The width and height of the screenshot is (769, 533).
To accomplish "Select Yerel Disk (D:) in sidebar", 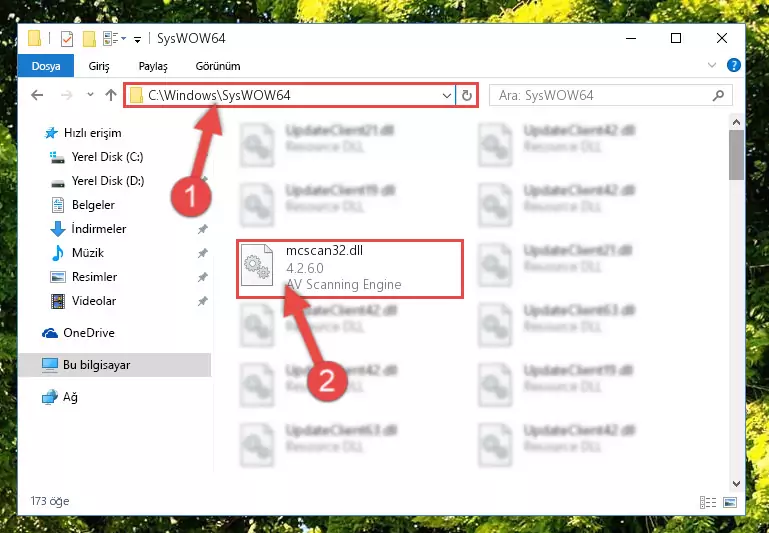I will [98, 181].
